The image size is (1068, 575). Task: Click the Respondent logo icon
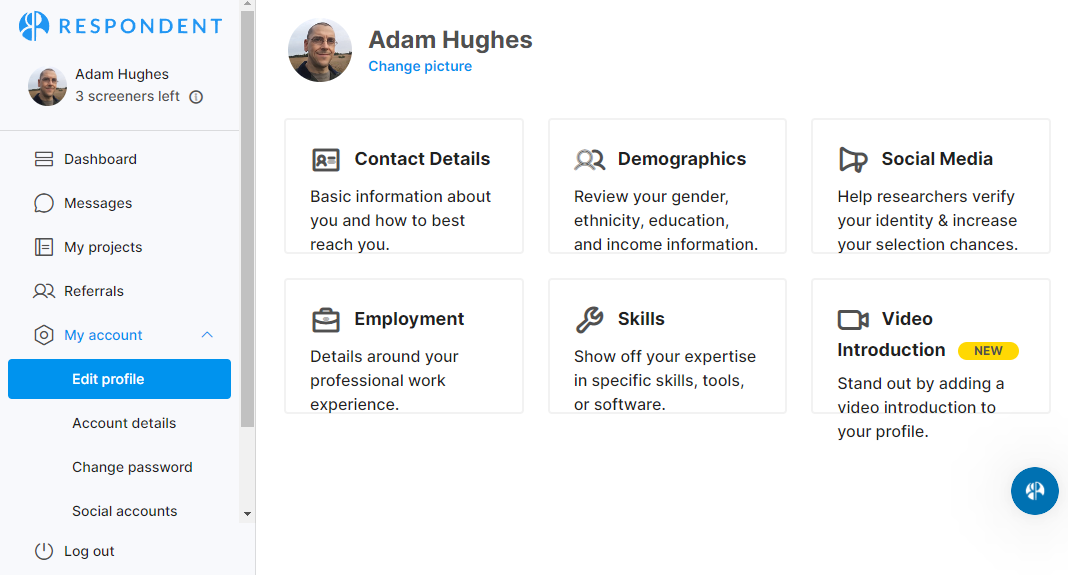click(x=34, y=26)
